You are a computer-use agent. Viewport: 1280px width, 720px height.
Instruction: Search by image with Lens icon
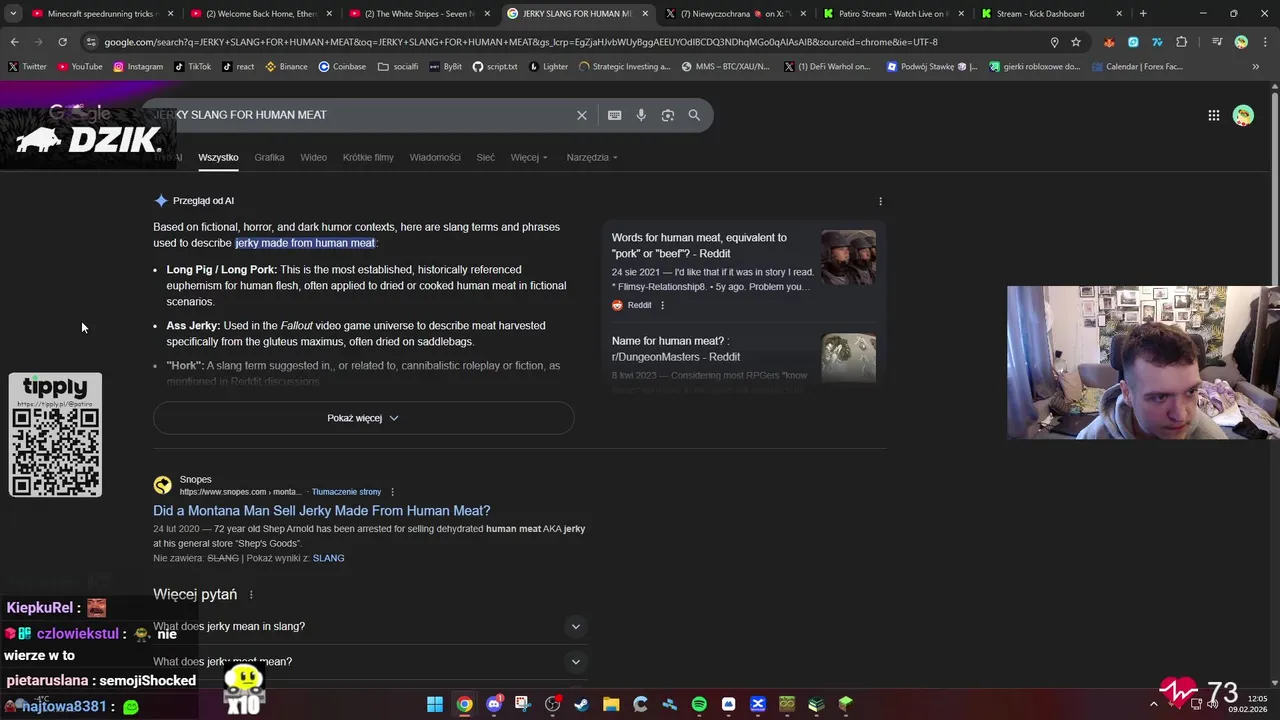(x=668, y=115)
